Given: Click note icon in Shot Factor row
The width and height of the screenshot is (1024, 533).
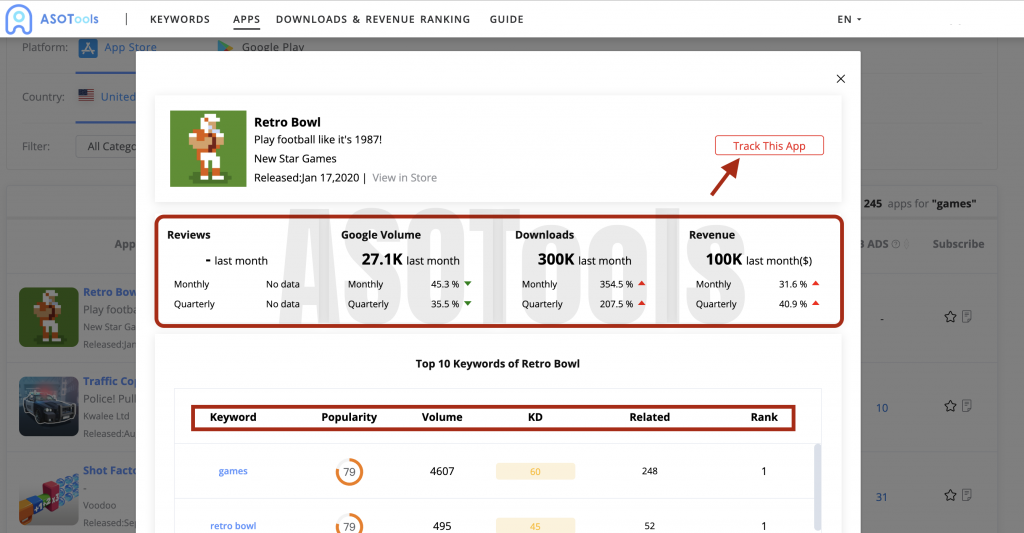Looking at the screenshot, I should click(967, 495).
